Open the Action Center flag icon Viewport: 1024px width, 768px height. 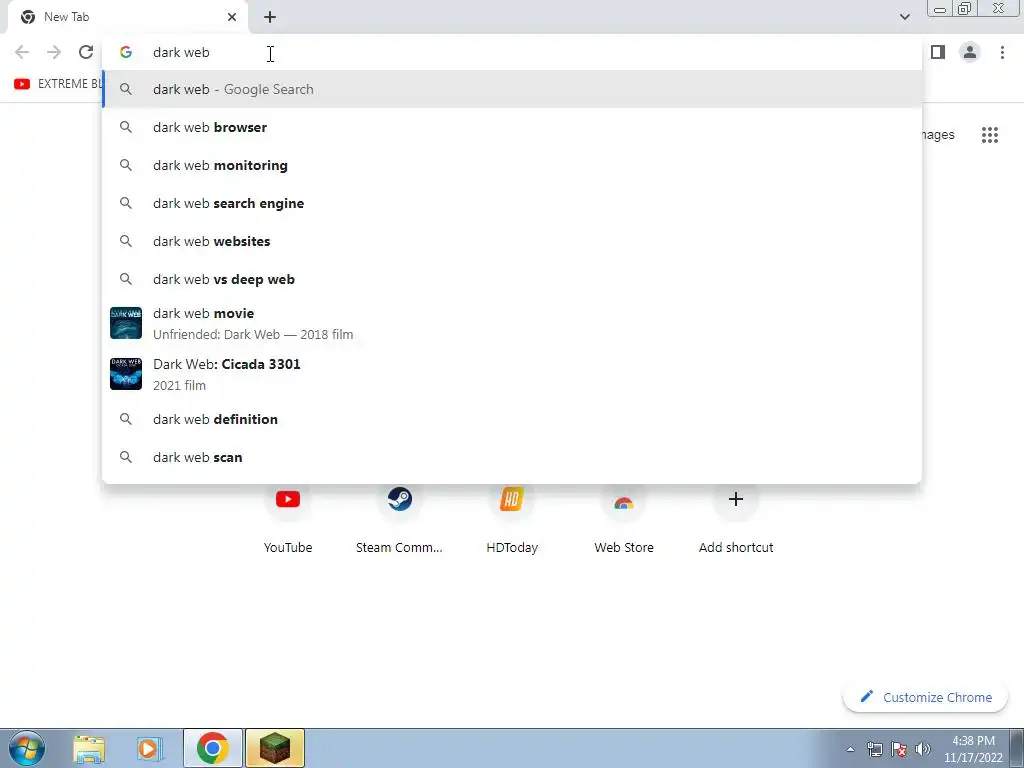899,749
